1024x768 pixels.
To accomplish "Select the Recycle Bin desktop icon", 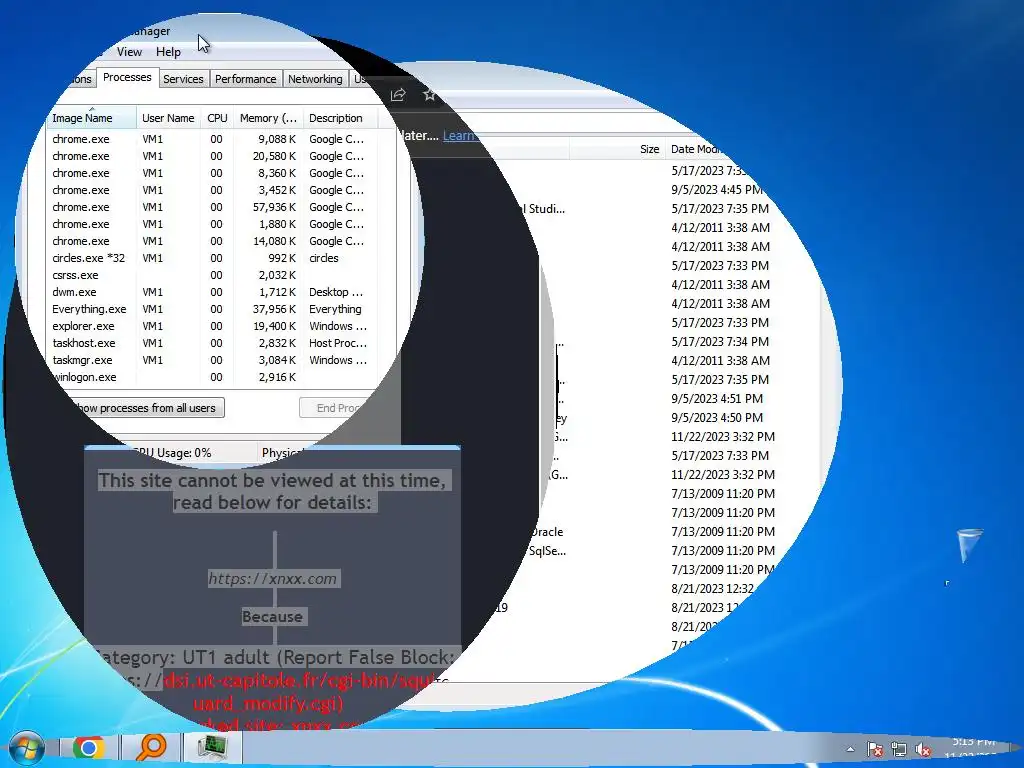I will click(969, 545).
